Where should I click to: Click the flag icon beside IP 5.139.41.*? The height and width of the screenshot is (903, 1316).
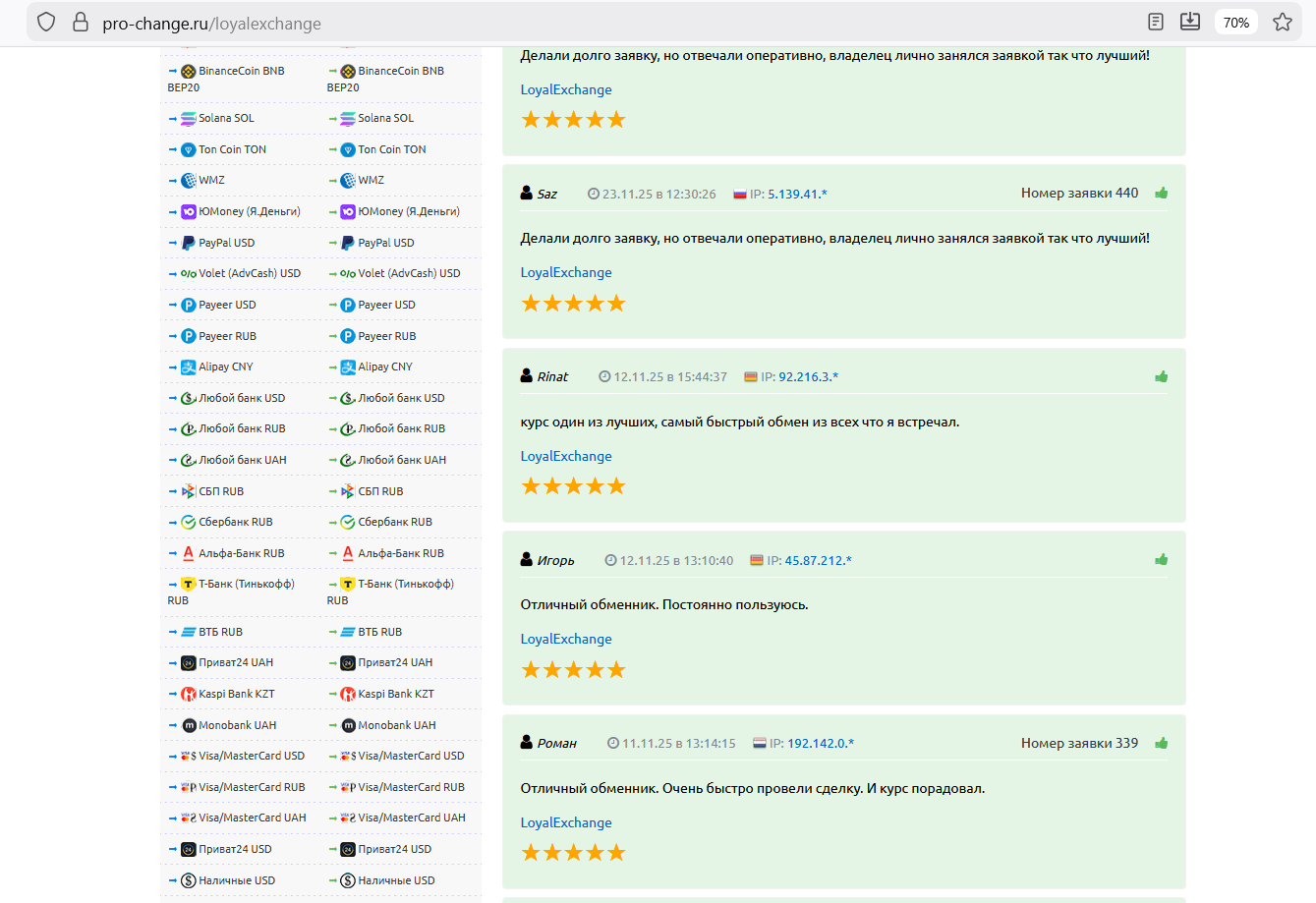coord(740,195)
